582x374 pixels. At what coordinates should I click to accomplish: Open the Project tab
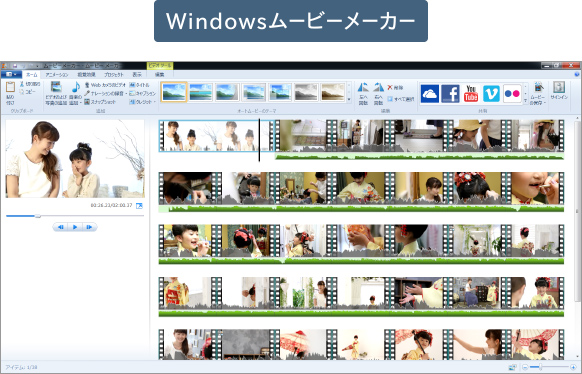click(x=114, y=75)
